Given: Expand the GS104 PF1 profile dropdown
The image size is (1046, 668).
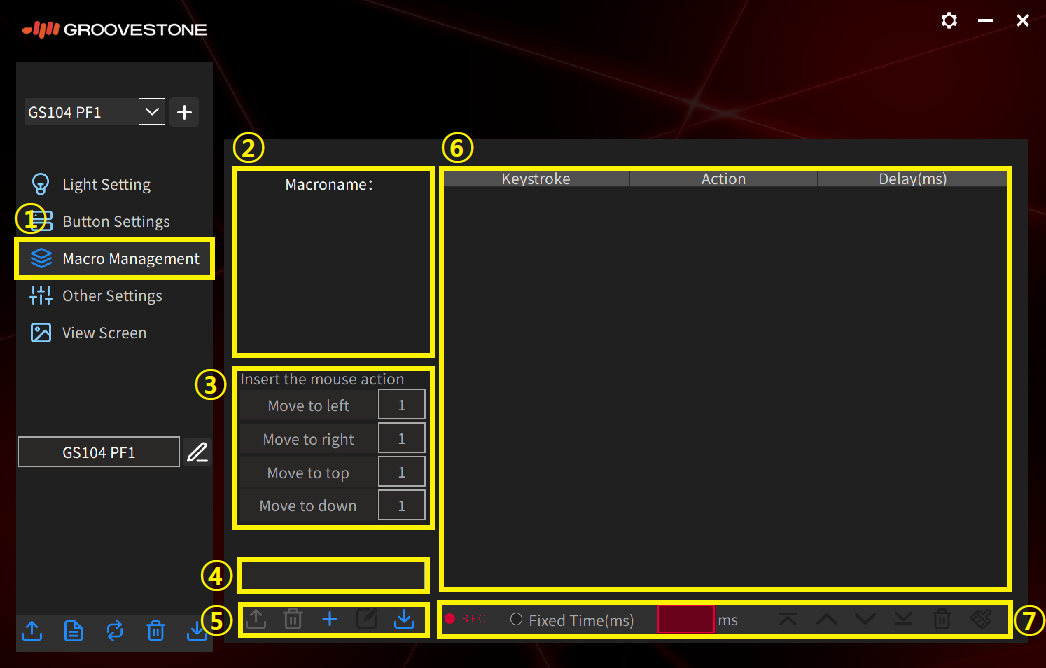Looking at the screenshot, I should 151,112.
